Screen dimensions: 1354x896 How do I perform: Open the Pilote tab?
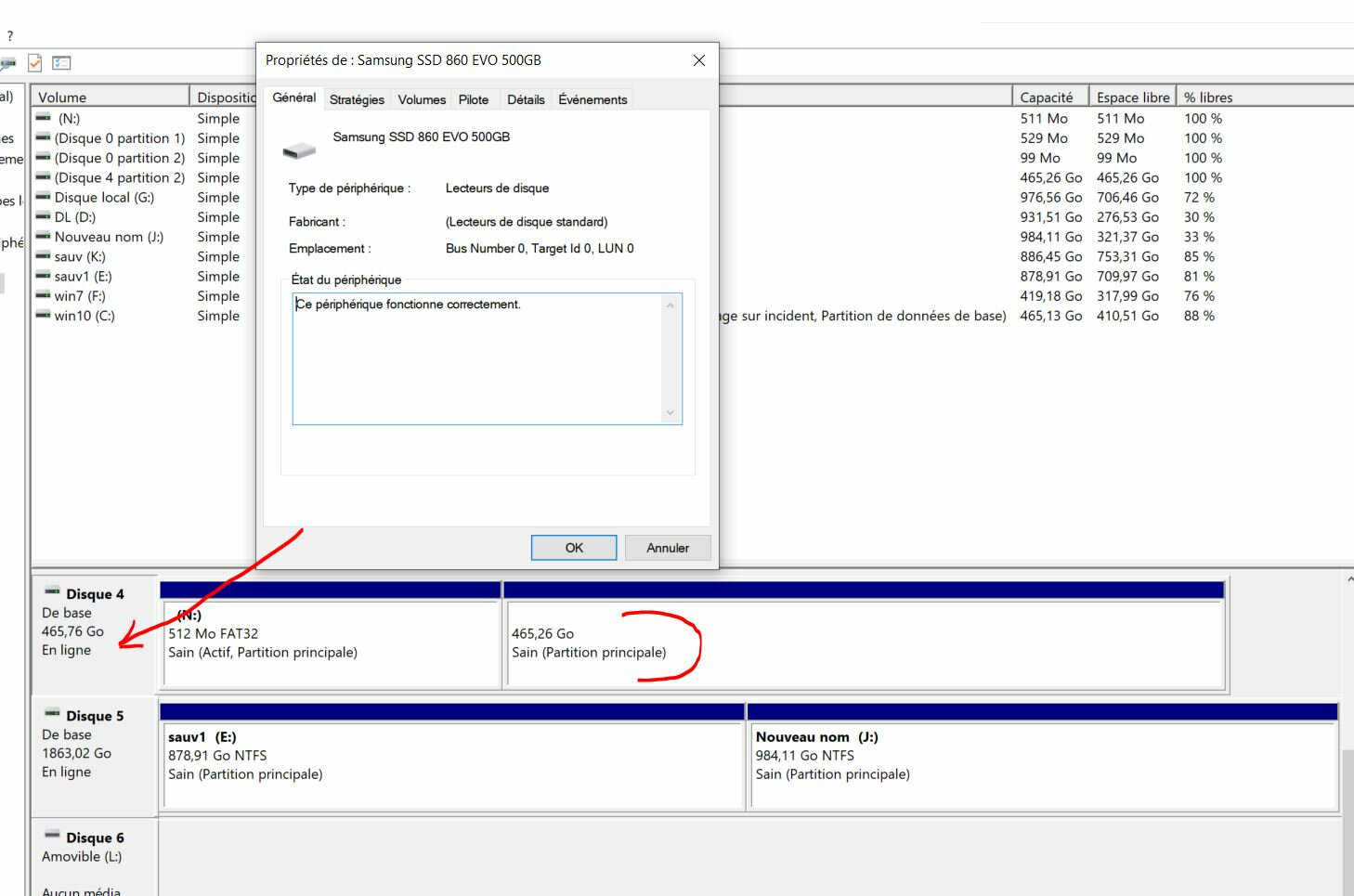pos(474,99)
